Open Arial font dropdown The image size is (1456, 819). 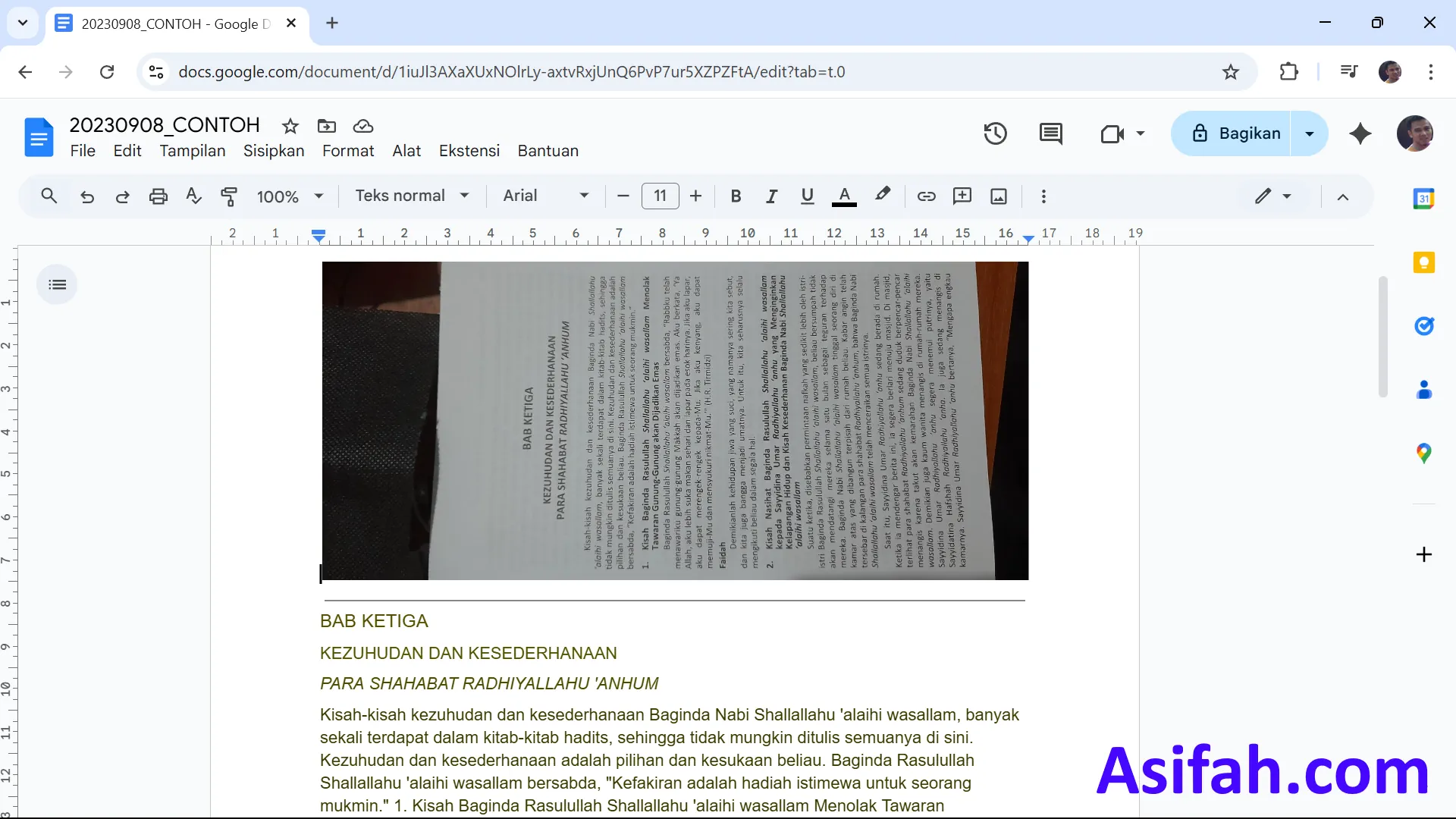pyautogui.click(x=546, y=196)
